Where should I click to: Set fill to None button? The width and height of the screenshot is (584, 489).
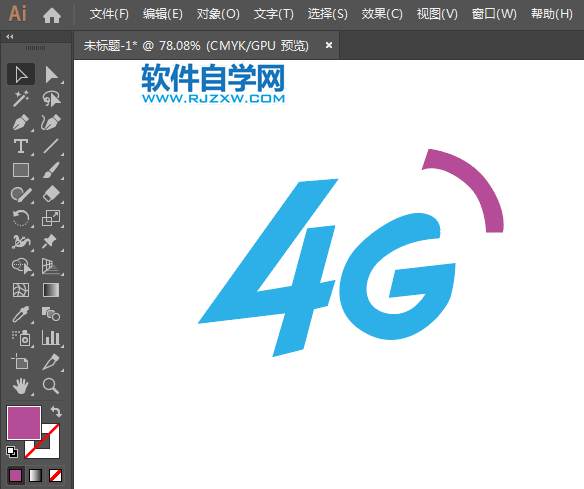click(x=55, y=476)
